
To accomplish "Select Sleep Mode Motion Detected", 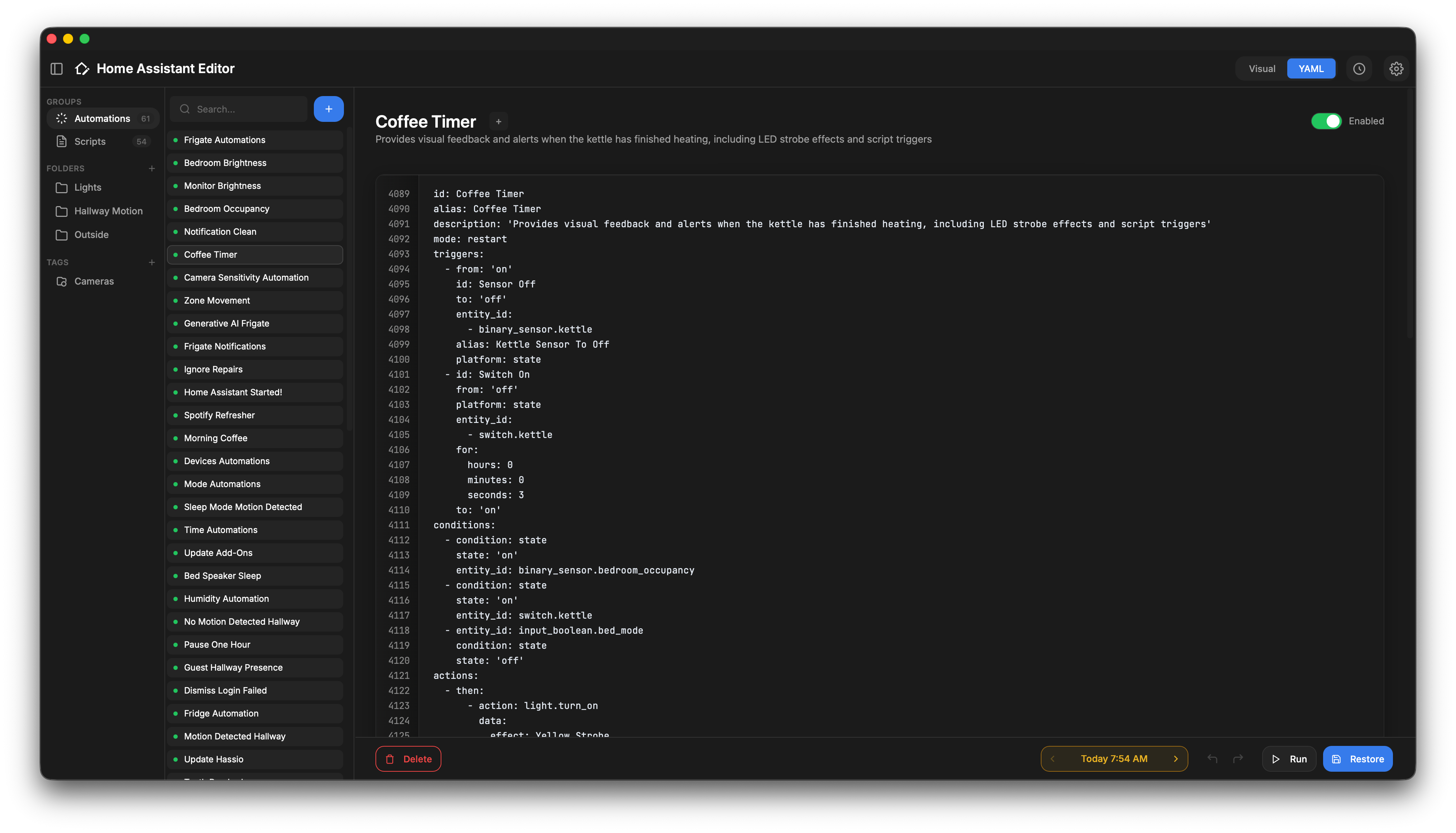I will pos(255,507).
